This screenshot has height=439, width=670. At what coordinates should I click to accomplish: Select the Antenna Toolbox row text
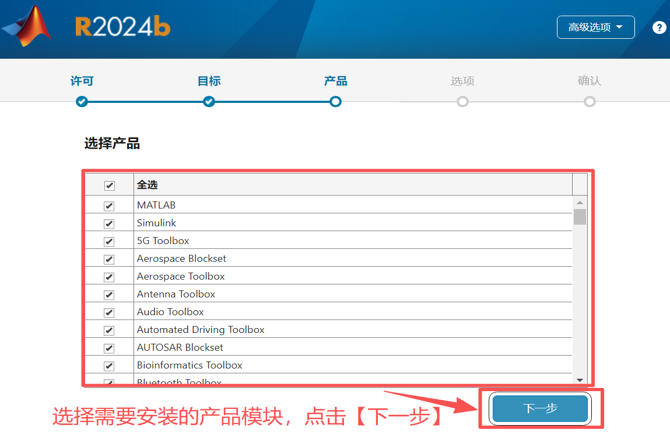point(176,294)
